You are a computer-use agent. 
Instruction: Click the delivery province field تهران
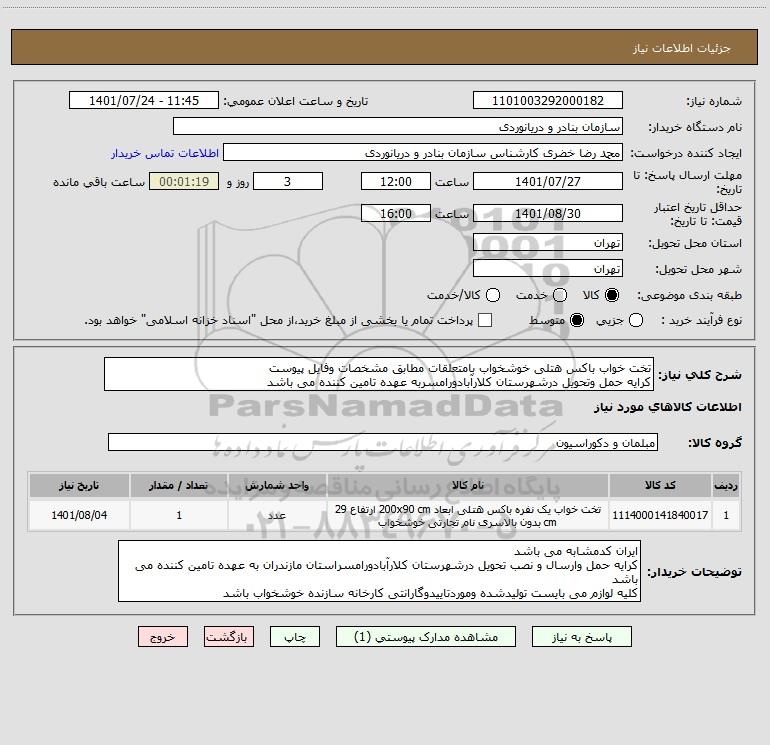pos(548,243)
